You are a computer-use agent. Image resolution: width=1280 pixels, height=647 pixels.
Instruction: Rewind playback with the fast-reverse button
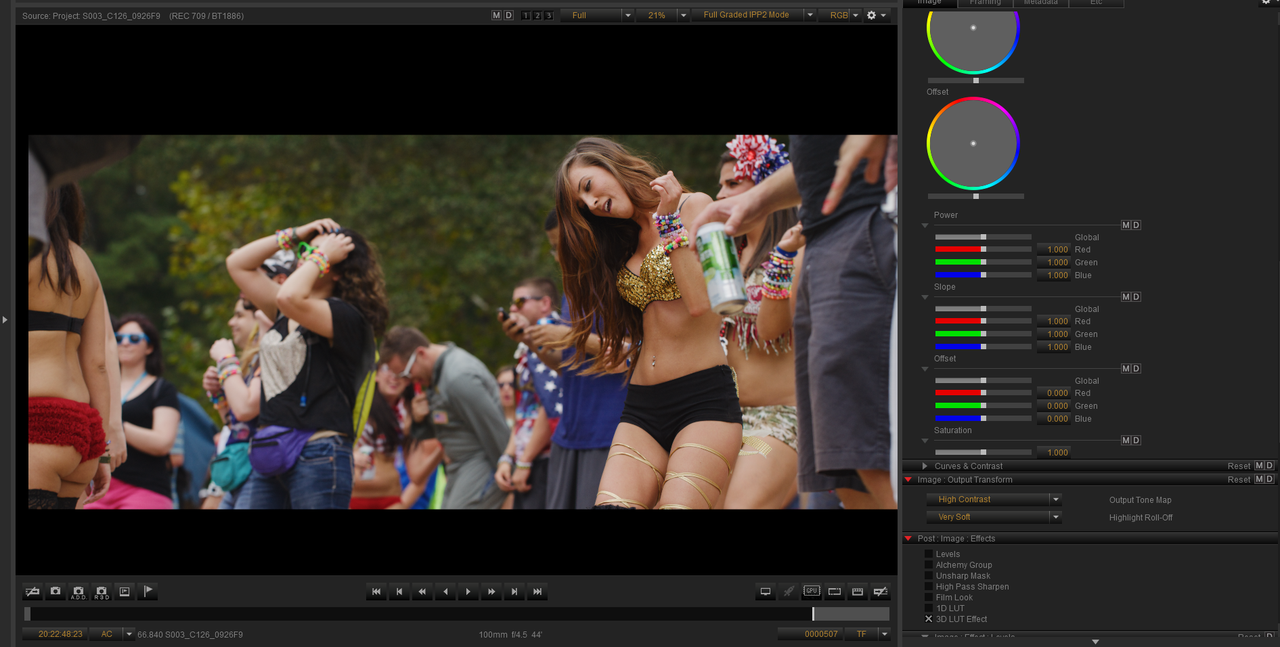pyautogui.click(x=422, y=592)
